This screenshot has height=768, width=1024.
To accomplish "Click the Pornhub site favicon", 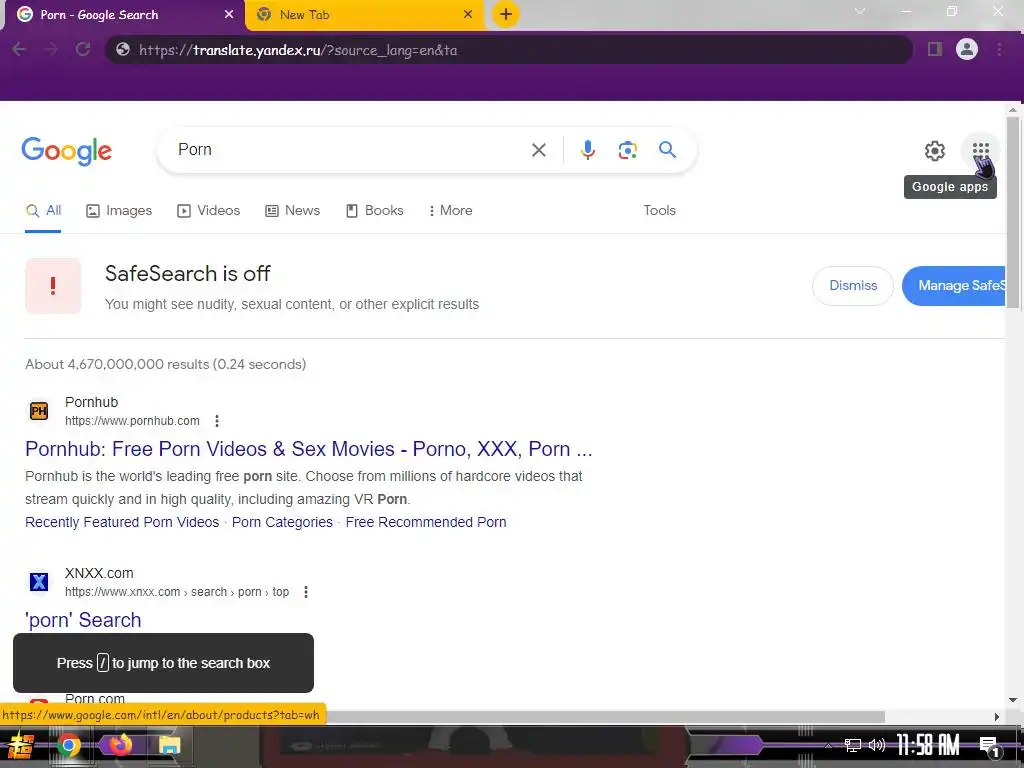I will [x=39, y=411].
